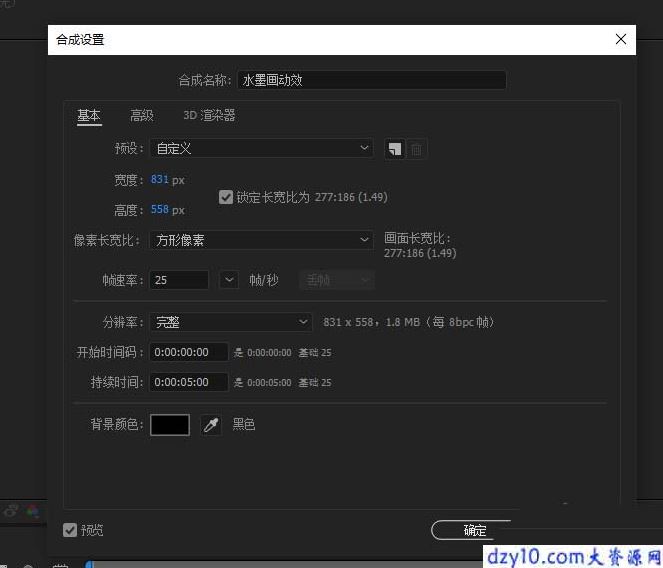Open the black 背景颜色 swatch
The image size is (663, 568).
pos(170,425)
